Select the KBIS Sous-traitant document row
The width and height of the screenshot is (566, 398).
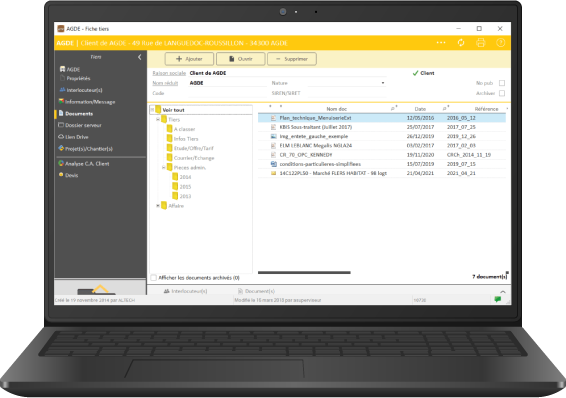[382, 127]
